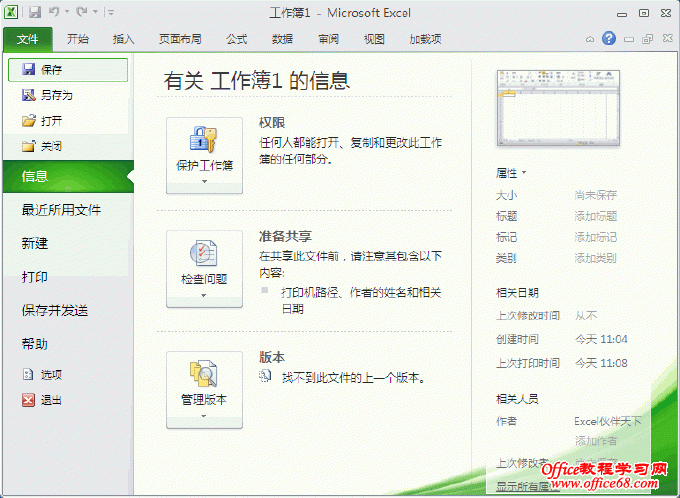Click the 另存为 Save As icon

(29, 95)
